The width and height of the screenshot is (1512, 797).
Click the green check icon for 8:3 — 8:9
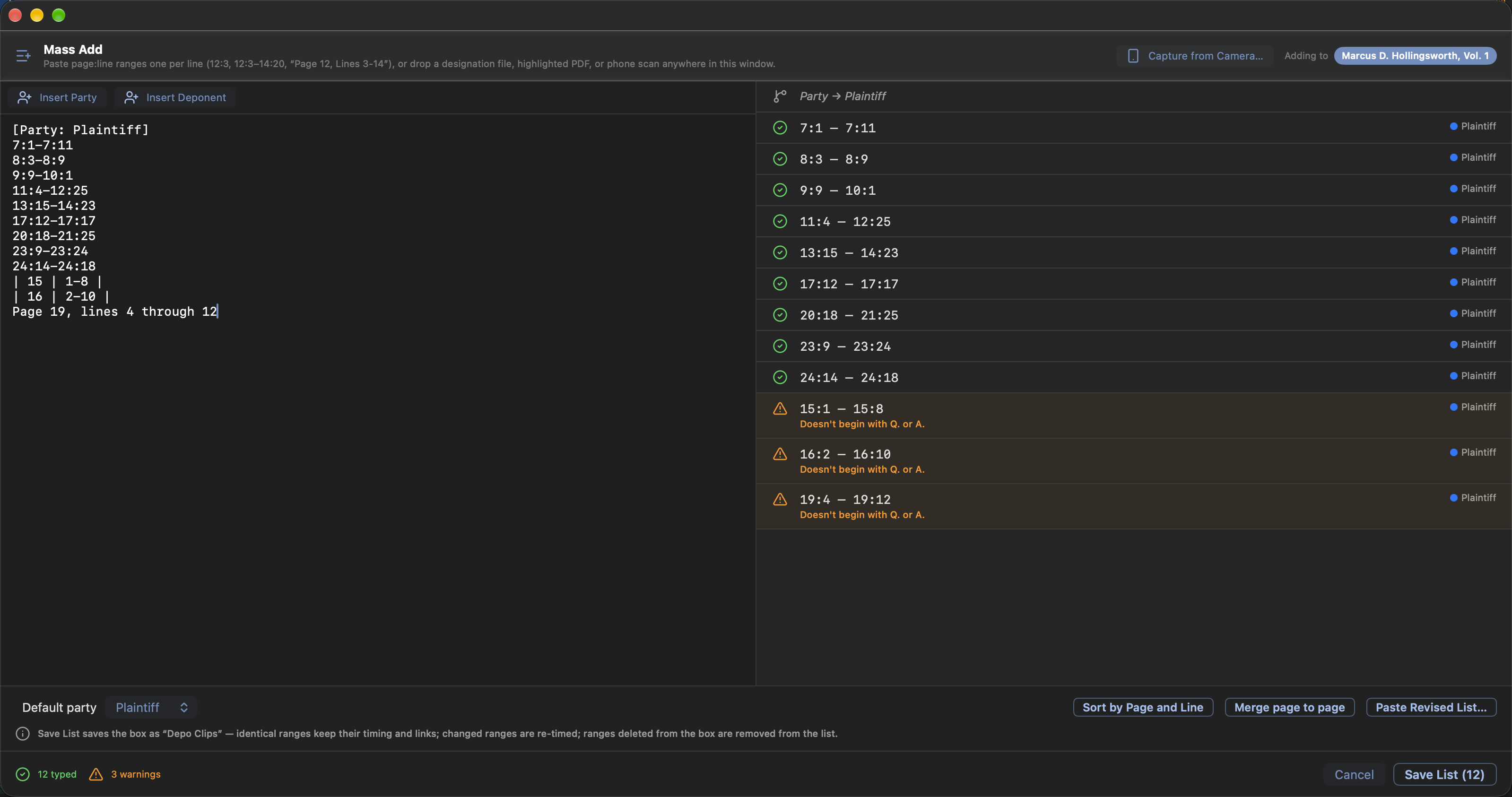(780, 159)
